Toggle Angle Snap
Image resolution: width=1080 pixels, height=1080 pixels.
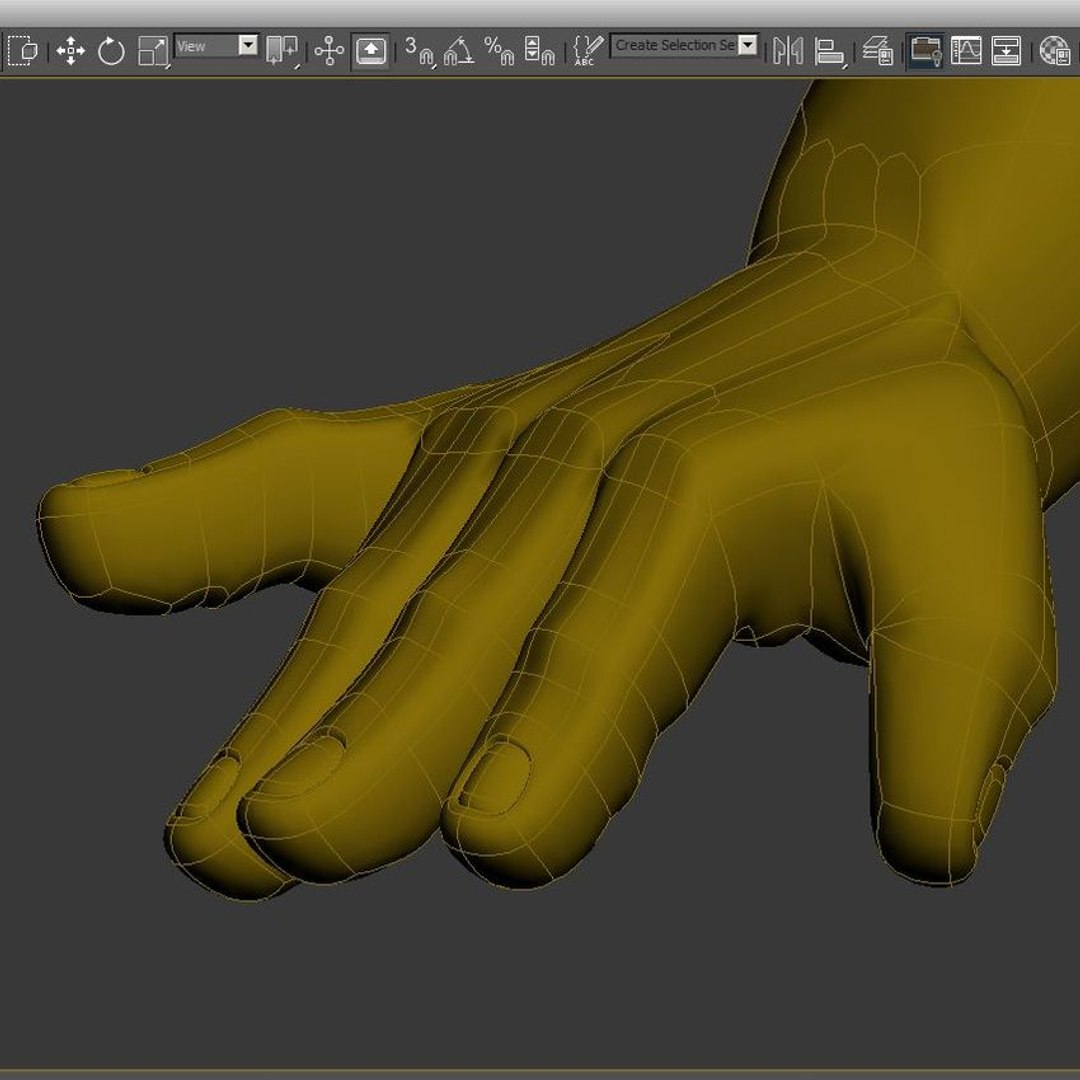point(459,51)
